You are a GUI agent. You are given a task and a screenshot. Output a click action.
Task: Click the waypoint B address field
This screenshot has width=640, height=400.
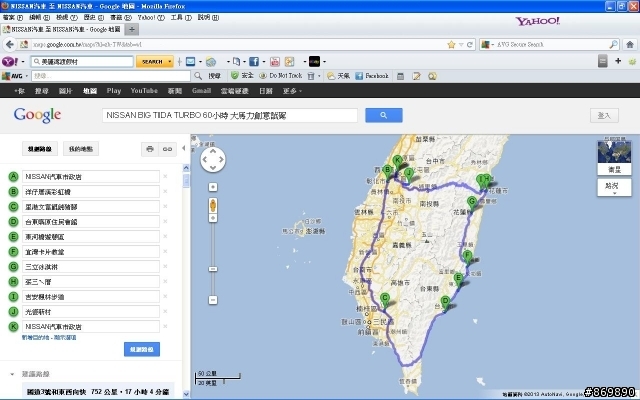click(x=91, y=191)
